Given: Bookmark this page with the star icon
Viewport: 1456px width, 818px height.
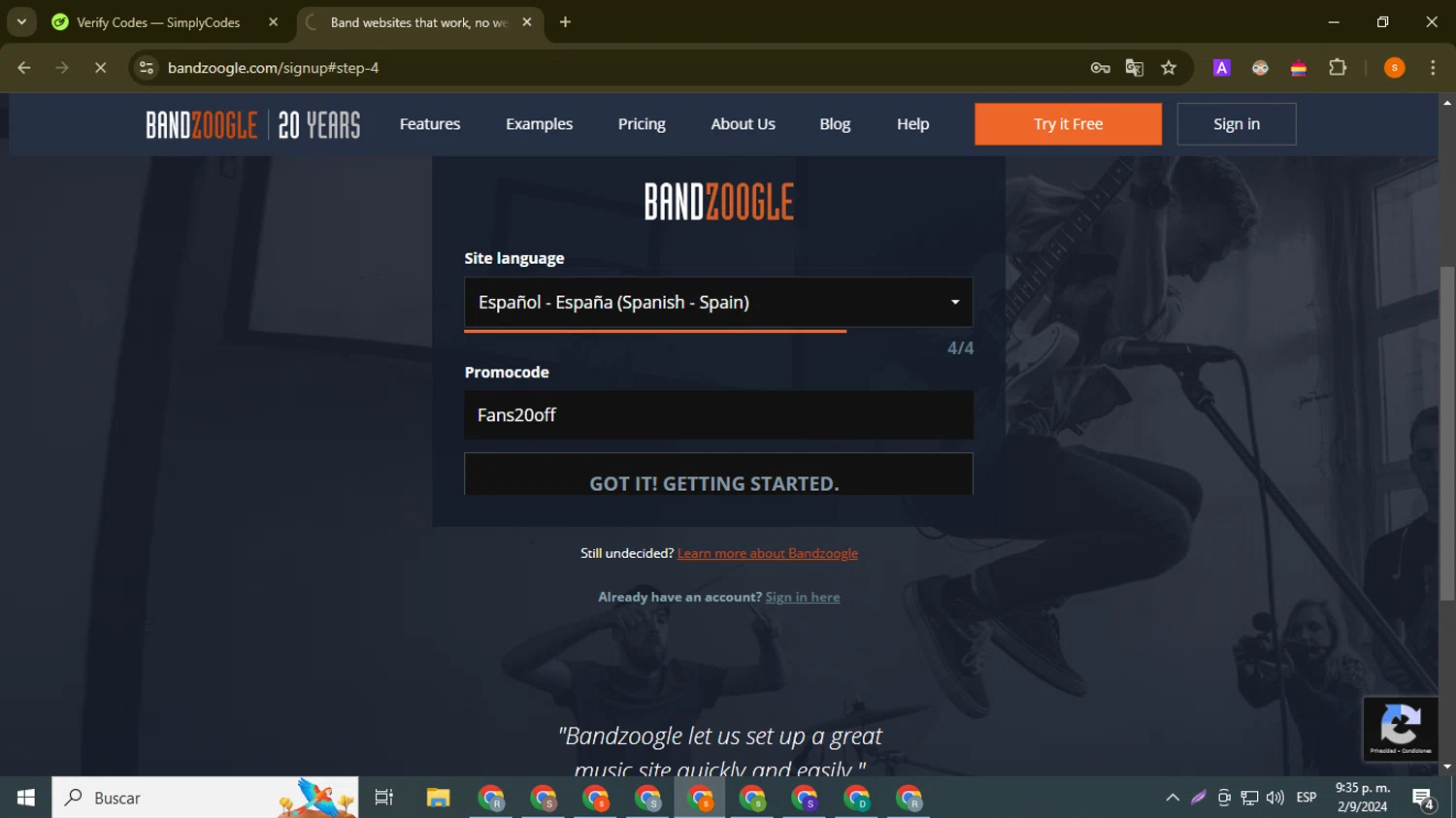Looking at the screenshot, I should tap(1169, 68).
